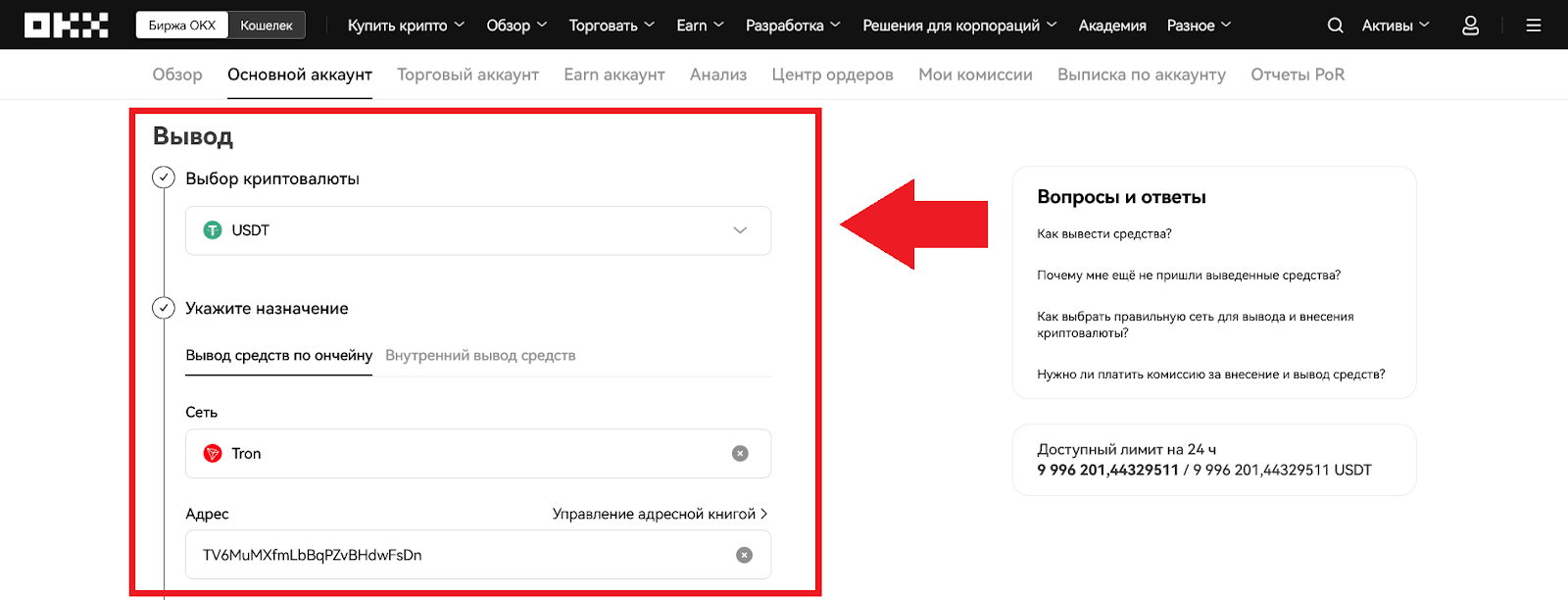The image size is (1568, 600).
Task: Open the hamburger menu icon
Action: (x=1534, y=25)
